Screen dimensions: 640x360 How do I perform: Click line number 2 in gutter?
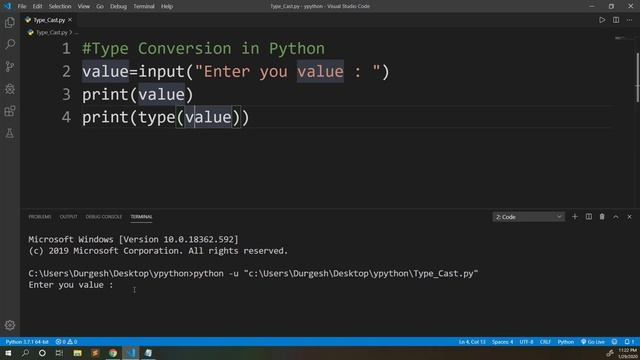click(66, 71)
